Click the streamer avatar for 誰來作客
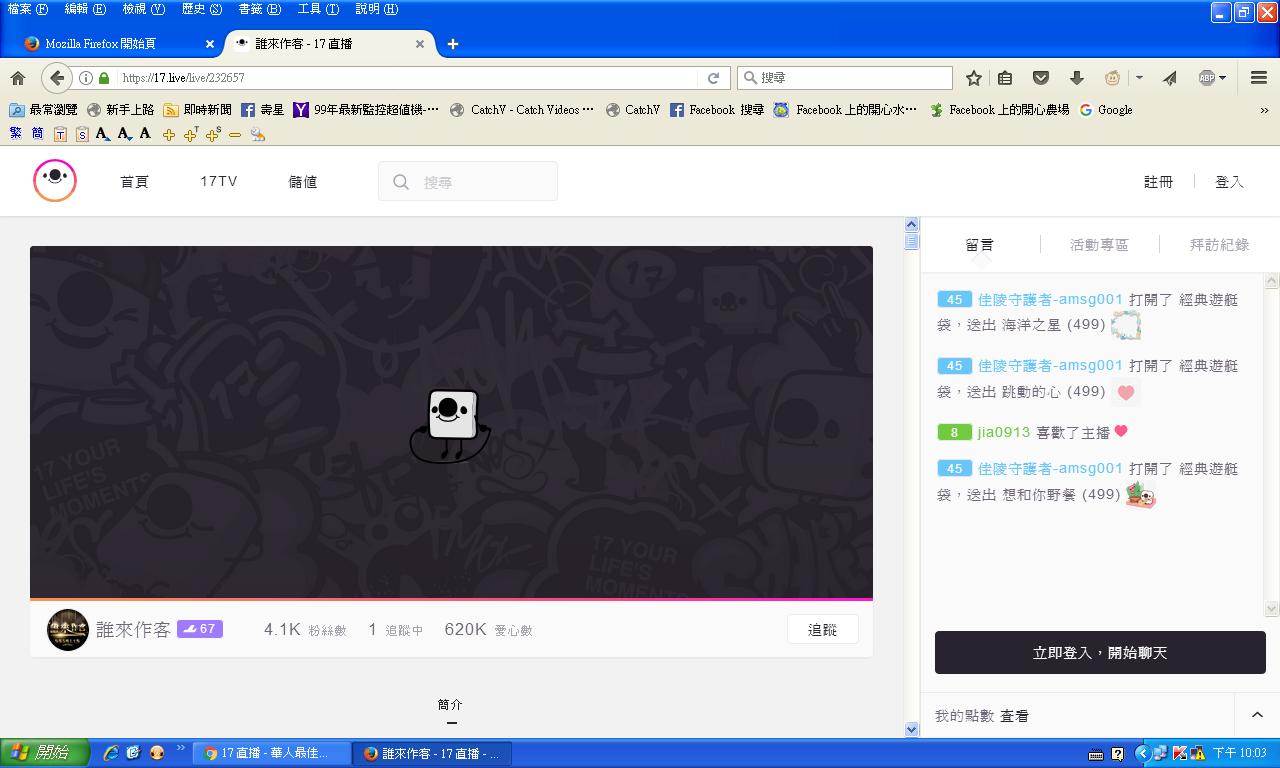The height and width of the screenshot is (768, 1280). tap(68, 630)
